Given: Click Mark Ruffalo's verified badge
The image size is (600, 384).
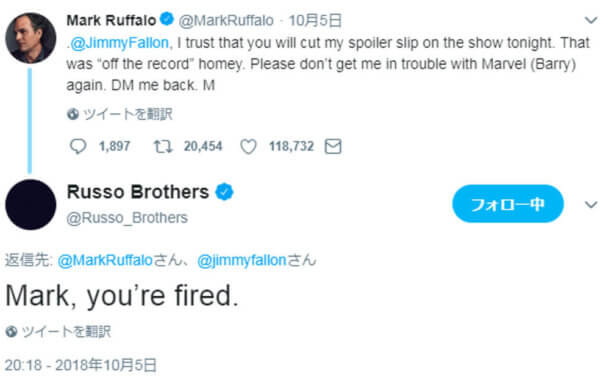Looking at the screenshot, I should (167, 19).
